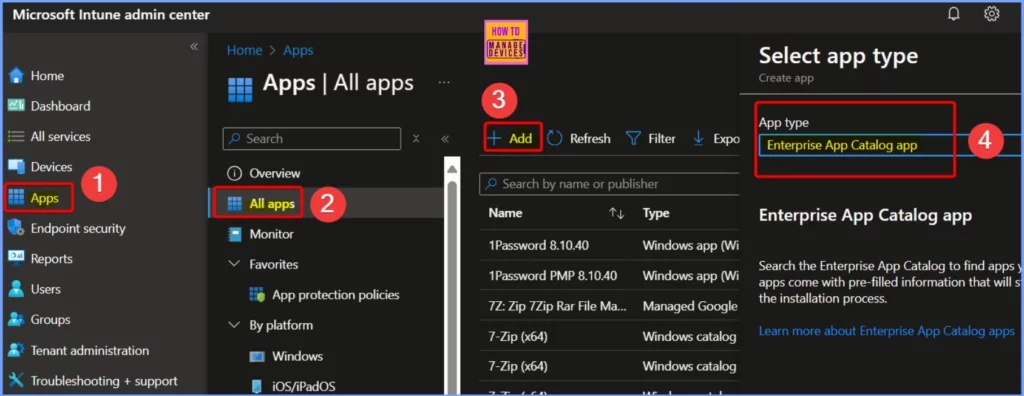Collapse the main navigation sidebar
1024x396 pixels.
click(194, 46)
